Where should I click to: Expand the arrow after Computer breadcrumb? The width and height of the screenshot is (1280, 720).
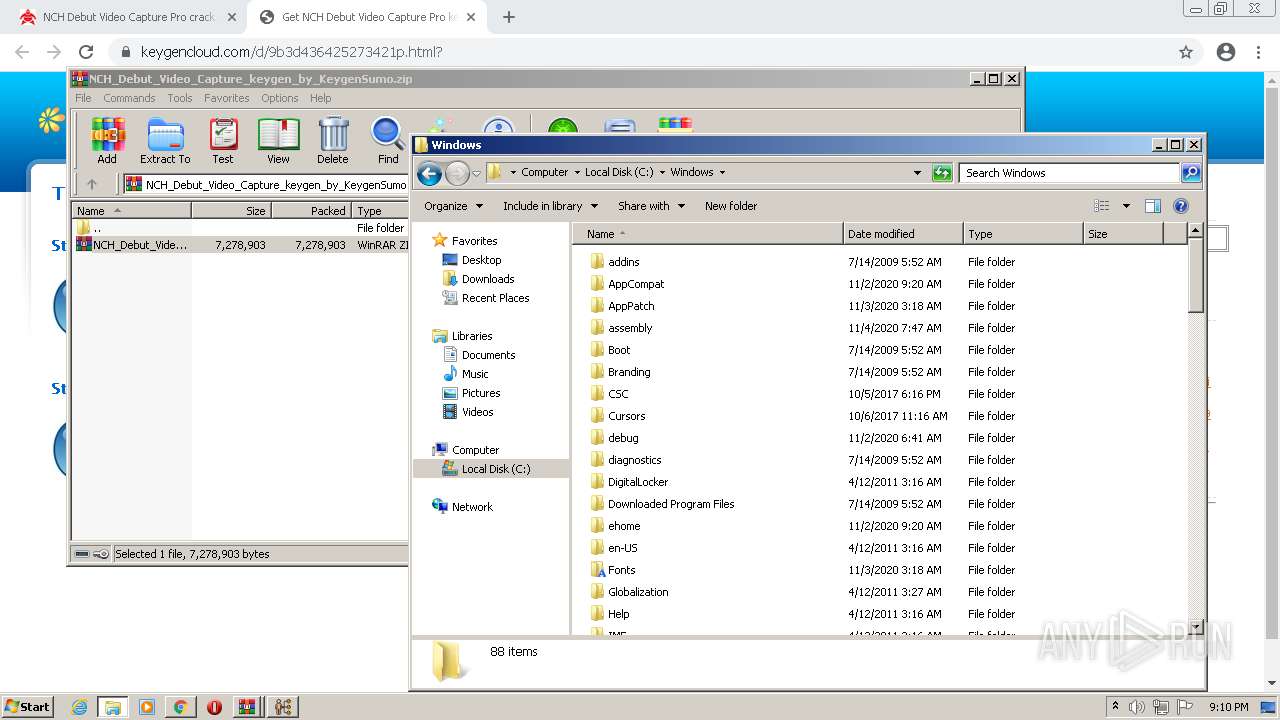577,172
